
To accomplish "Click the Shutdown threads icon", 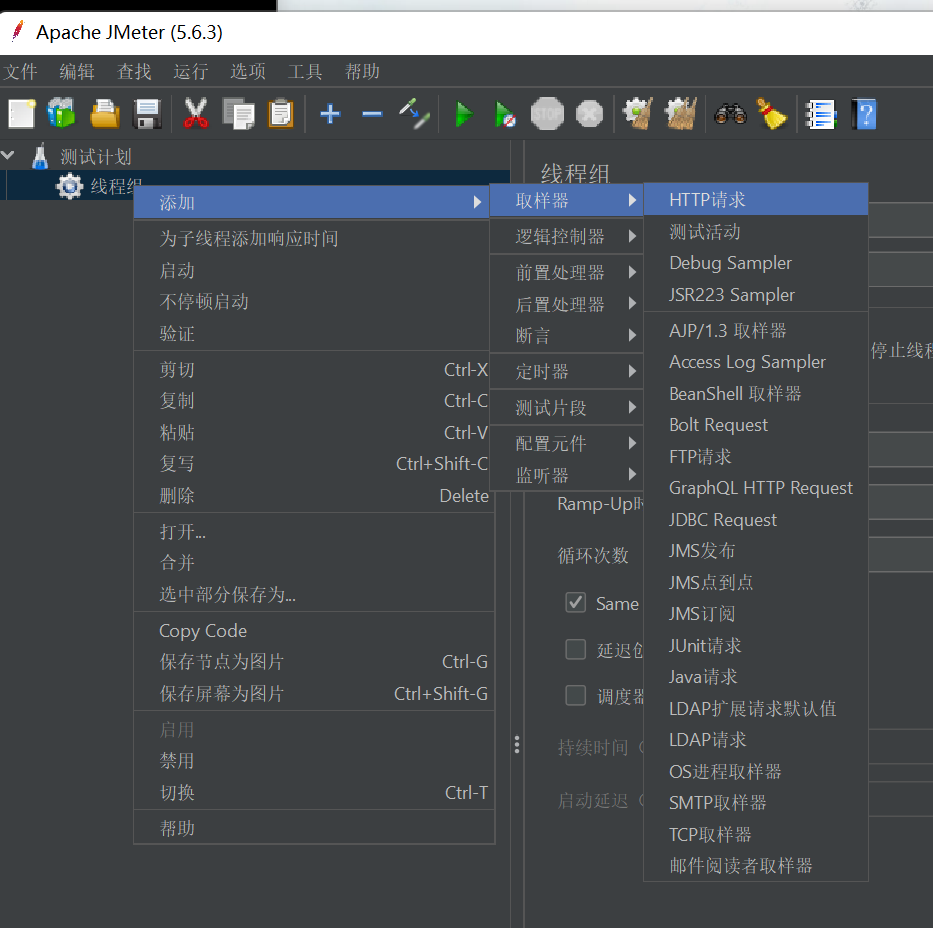I will pyautogui.click(x=590, y=114).
